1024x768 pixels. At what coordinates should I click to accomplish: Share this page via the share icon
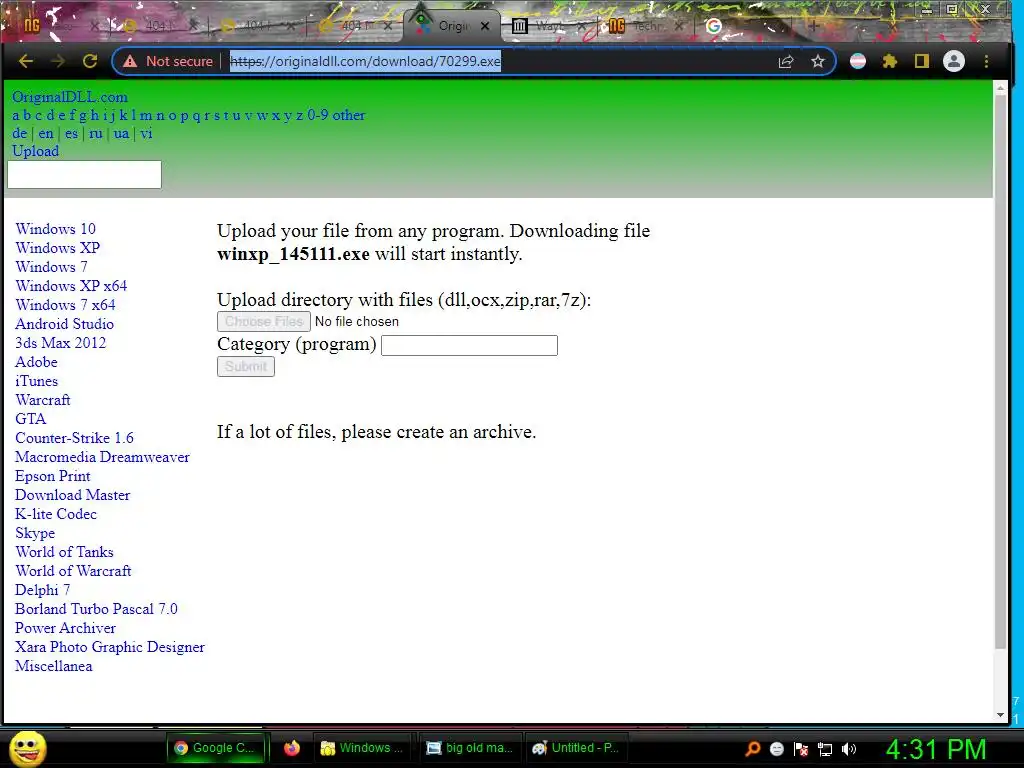click(x=786, y=61)
